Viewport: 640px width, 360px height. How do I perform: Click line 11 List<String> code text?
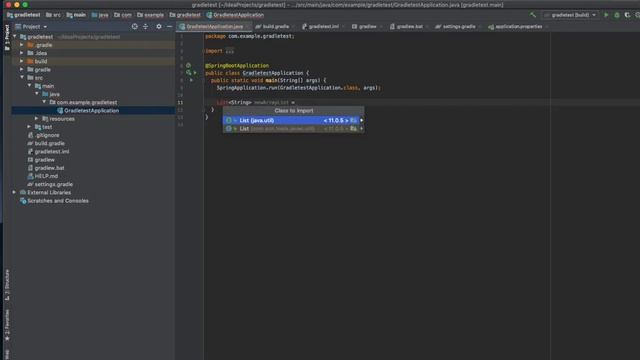(x=234, y=102)
